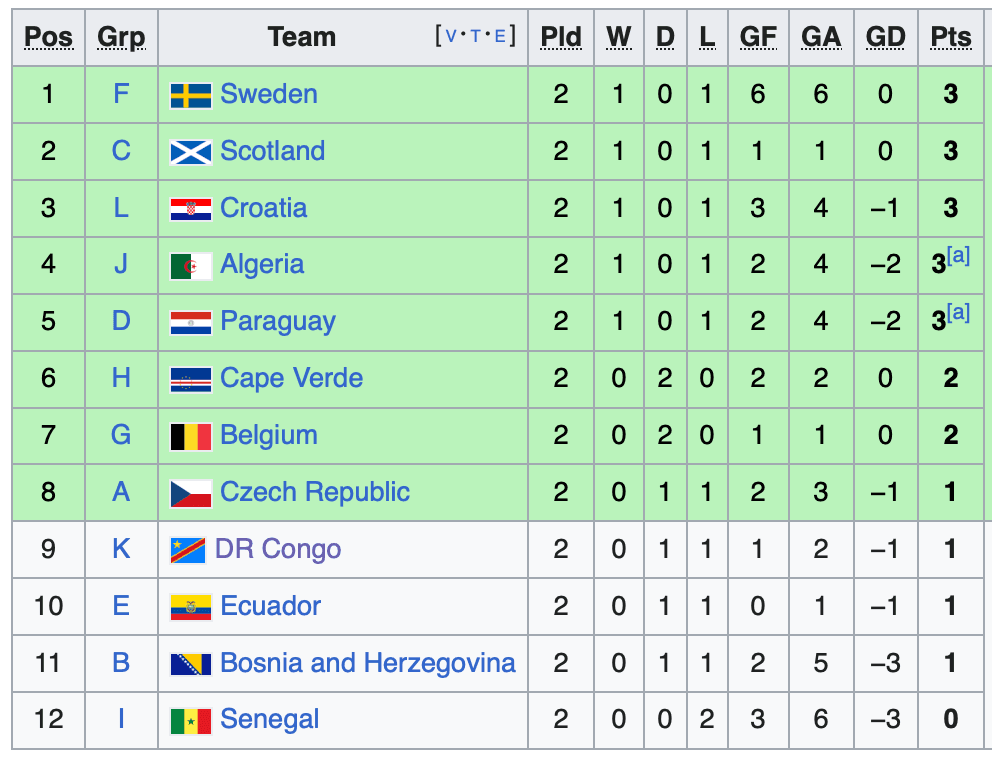Open the Ecuador team link
This screenshot has width=992, height=758.
pyautogui.click(x=271, y=606)
